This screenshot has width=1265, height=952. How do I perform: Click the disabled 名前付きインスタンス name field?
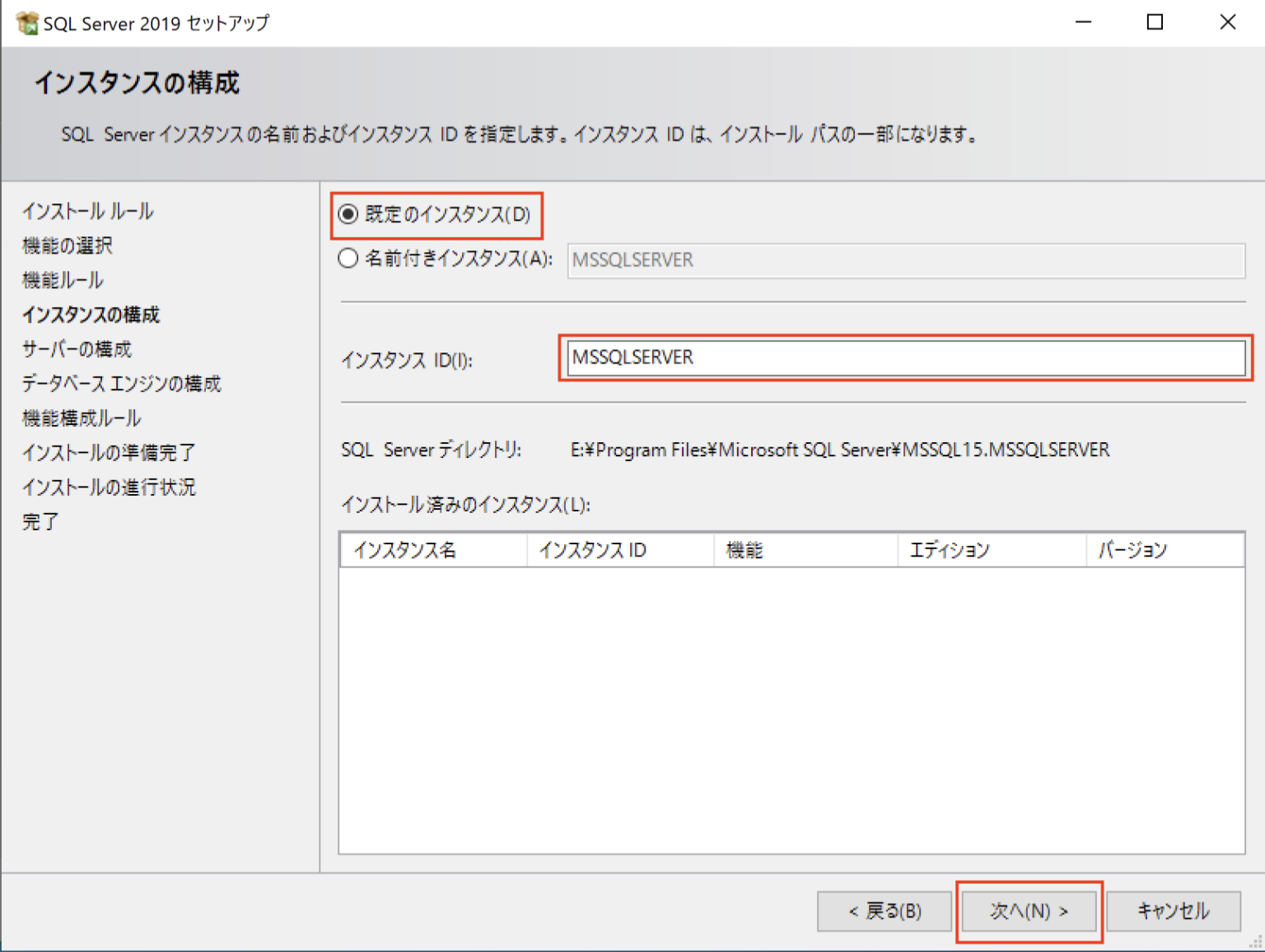tap(824, 260)
